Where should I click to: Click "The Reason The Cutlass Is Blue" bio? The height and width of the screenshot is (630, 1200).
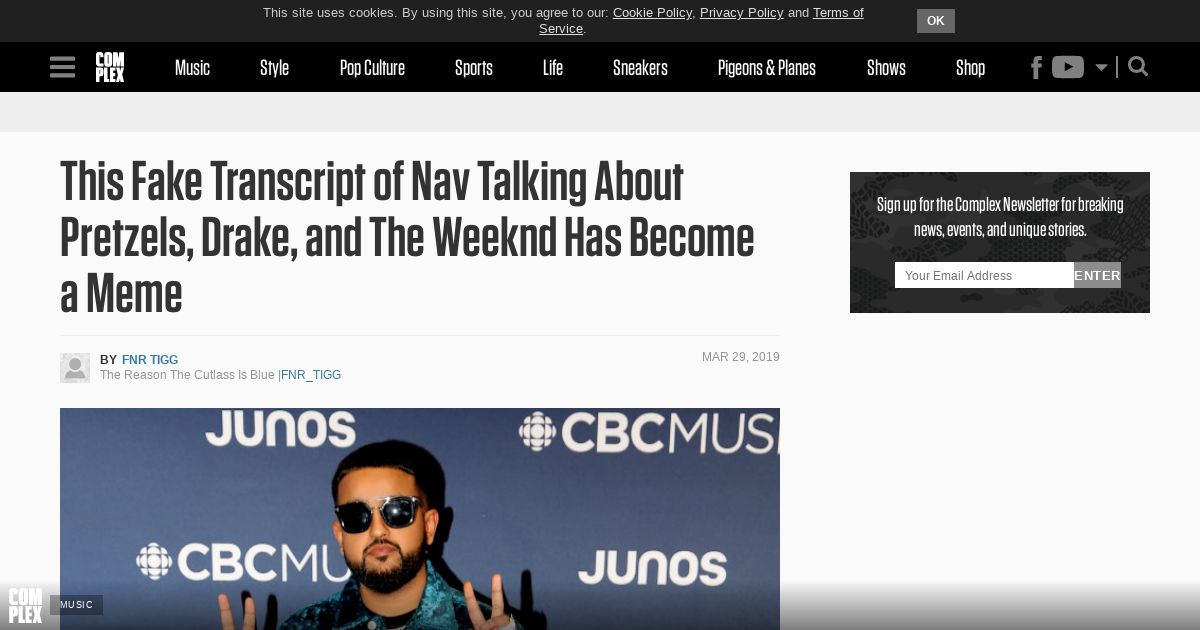click(x=187, y=375)
